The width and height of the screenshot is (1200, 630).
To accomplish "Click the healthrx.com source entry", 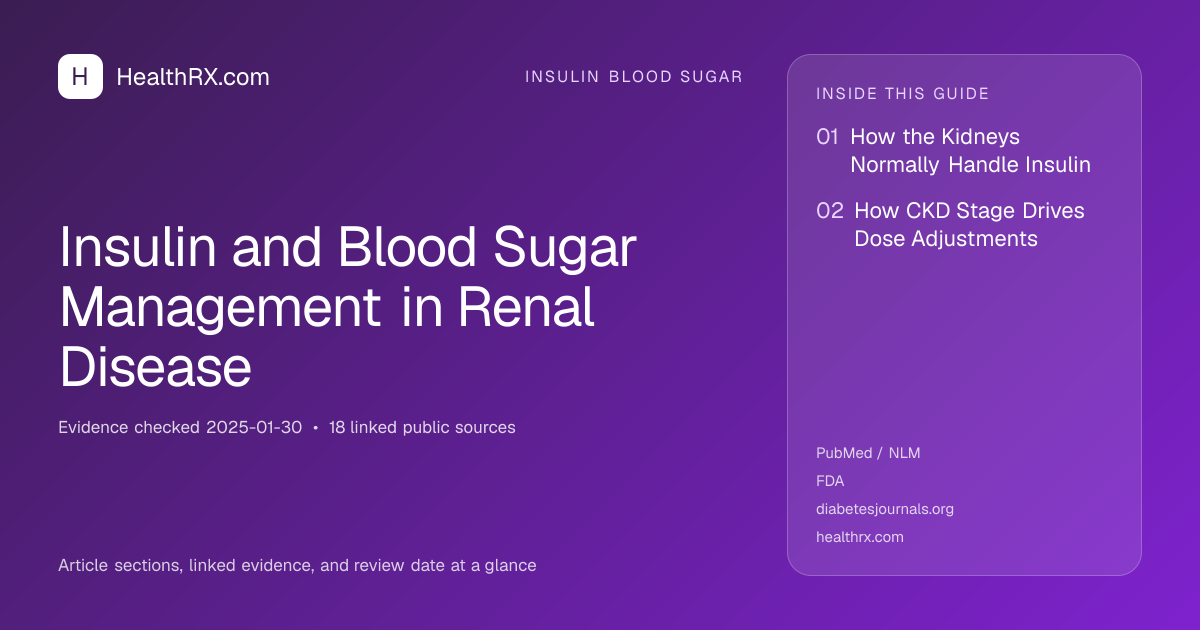I will click(860, 537).
